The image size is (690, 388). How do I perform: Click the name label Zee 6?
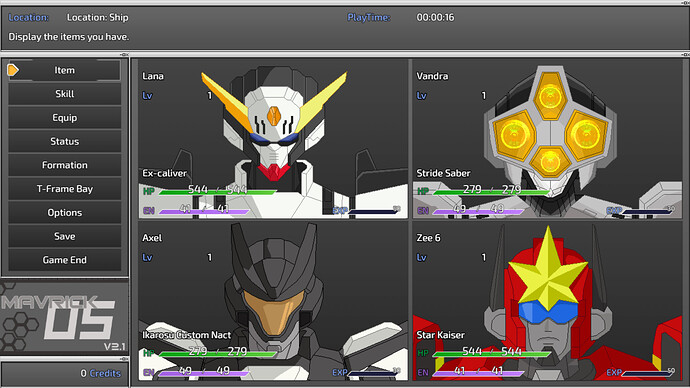click(x=428, y=238)
